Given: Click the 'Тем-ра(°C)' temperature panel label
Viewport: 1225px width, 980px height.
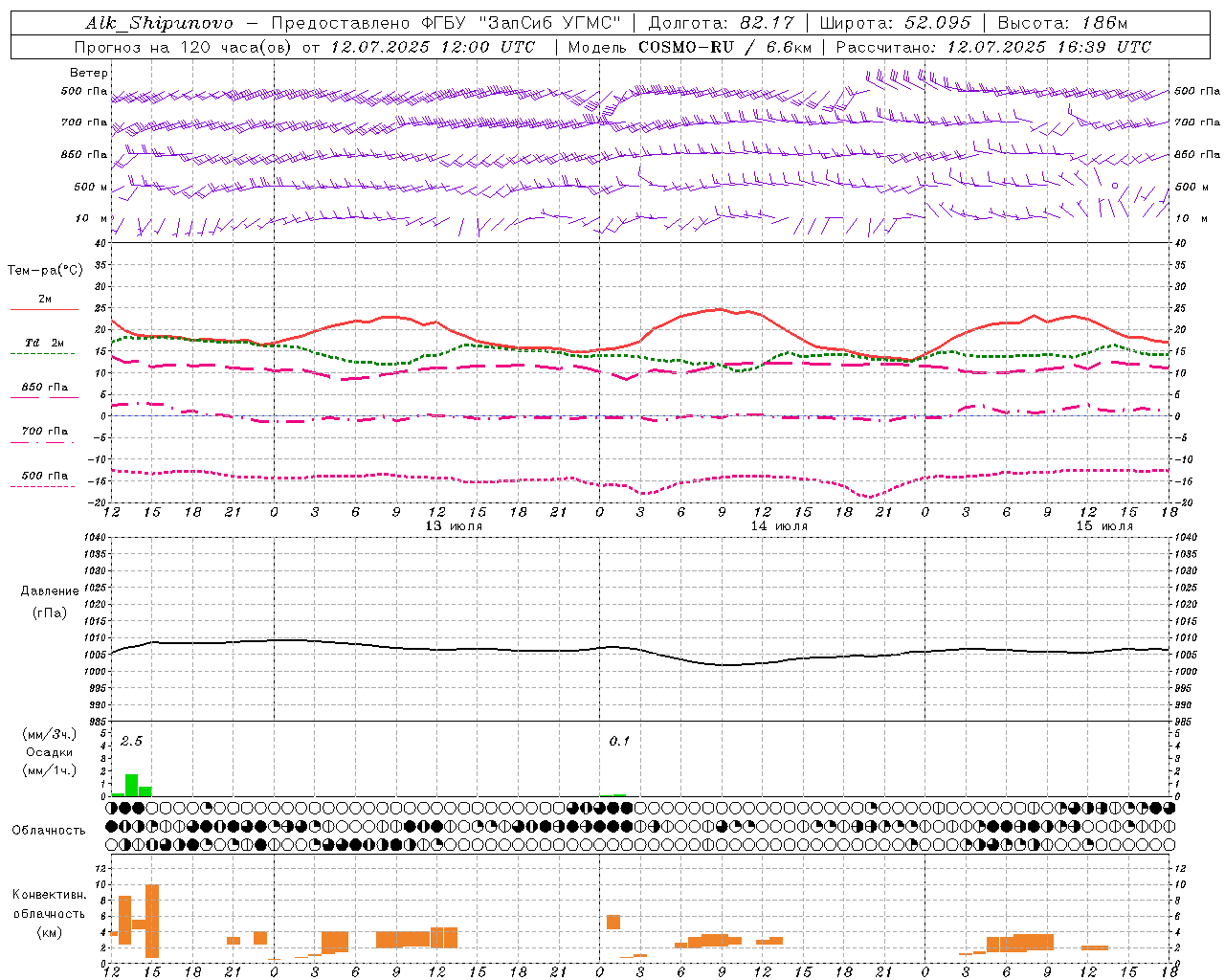Looking at the screenshot, I should tap(45, 271).
